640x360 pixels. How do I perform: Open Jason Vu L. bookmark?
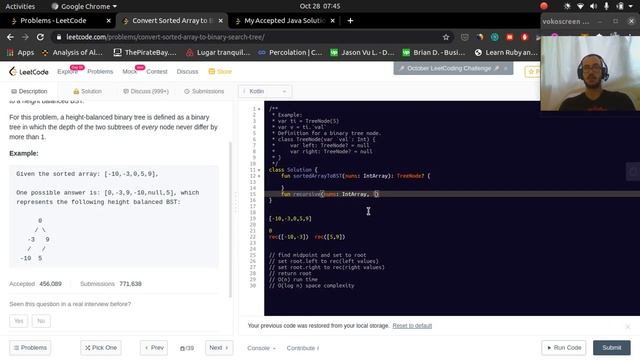(362, 53)
